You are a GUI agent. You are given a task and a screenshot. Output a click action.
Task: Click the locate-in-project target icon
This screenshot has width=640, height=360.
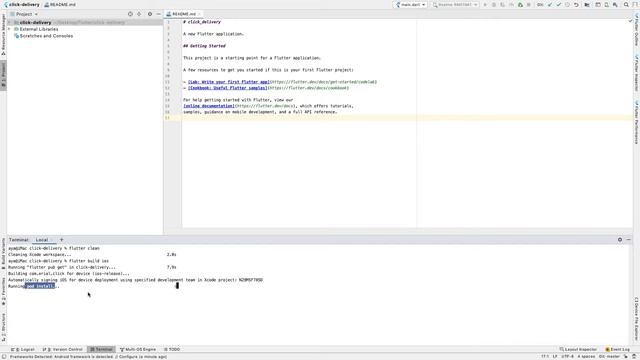130,14
